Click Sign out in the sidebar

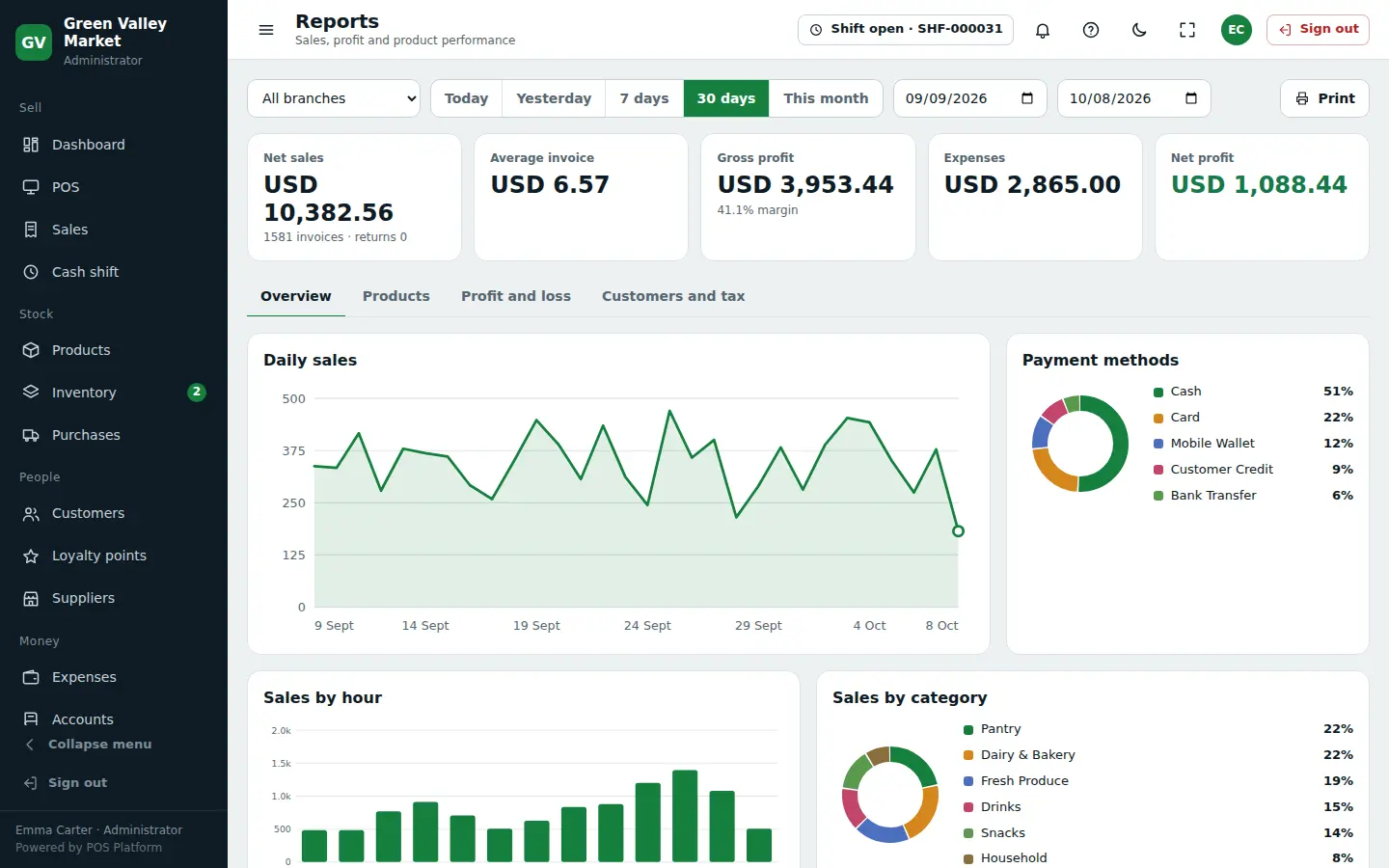[x=114, y=783]
